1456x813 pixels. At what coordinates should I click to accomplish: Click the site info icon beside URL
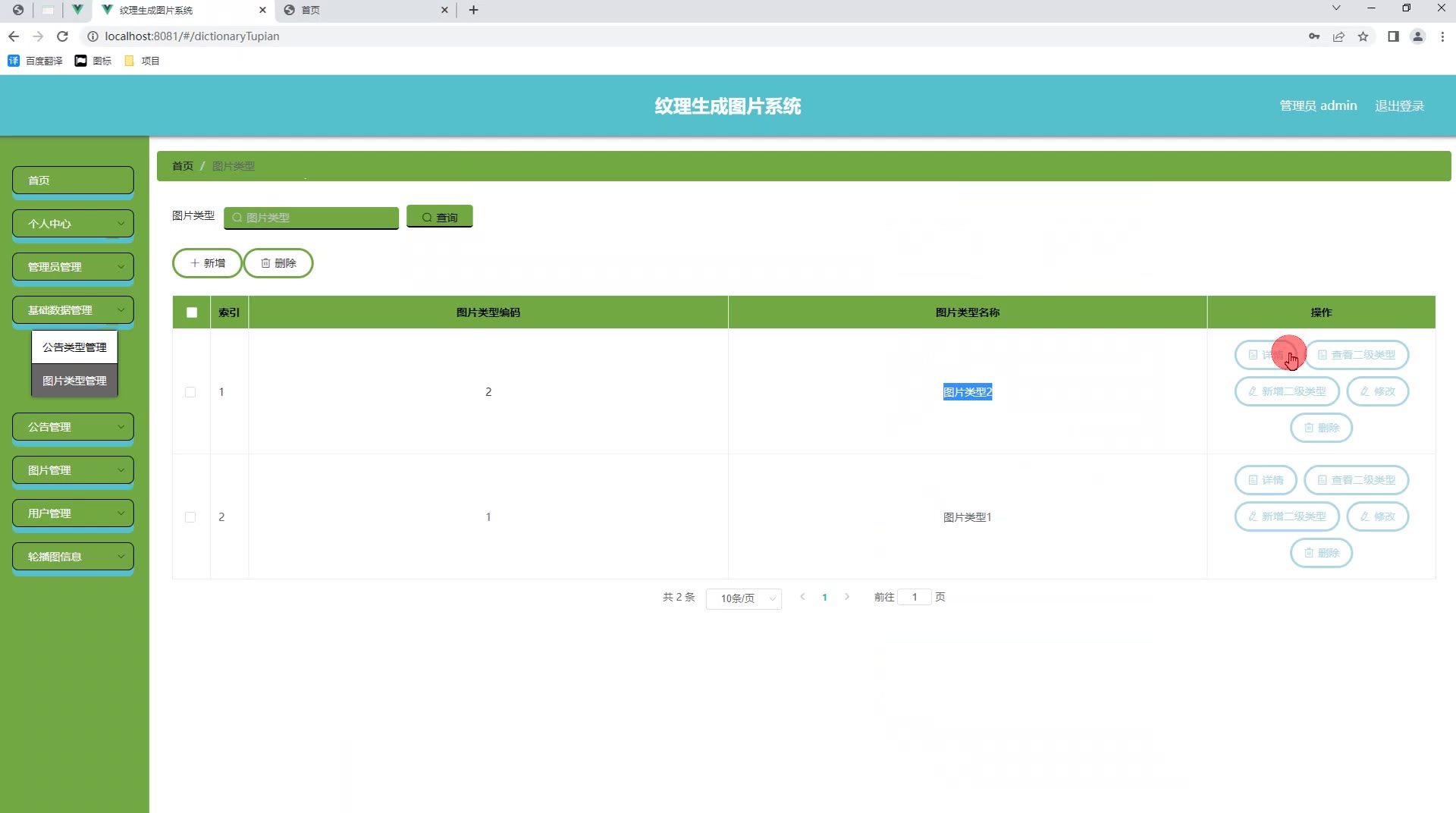tap(93, 36)
